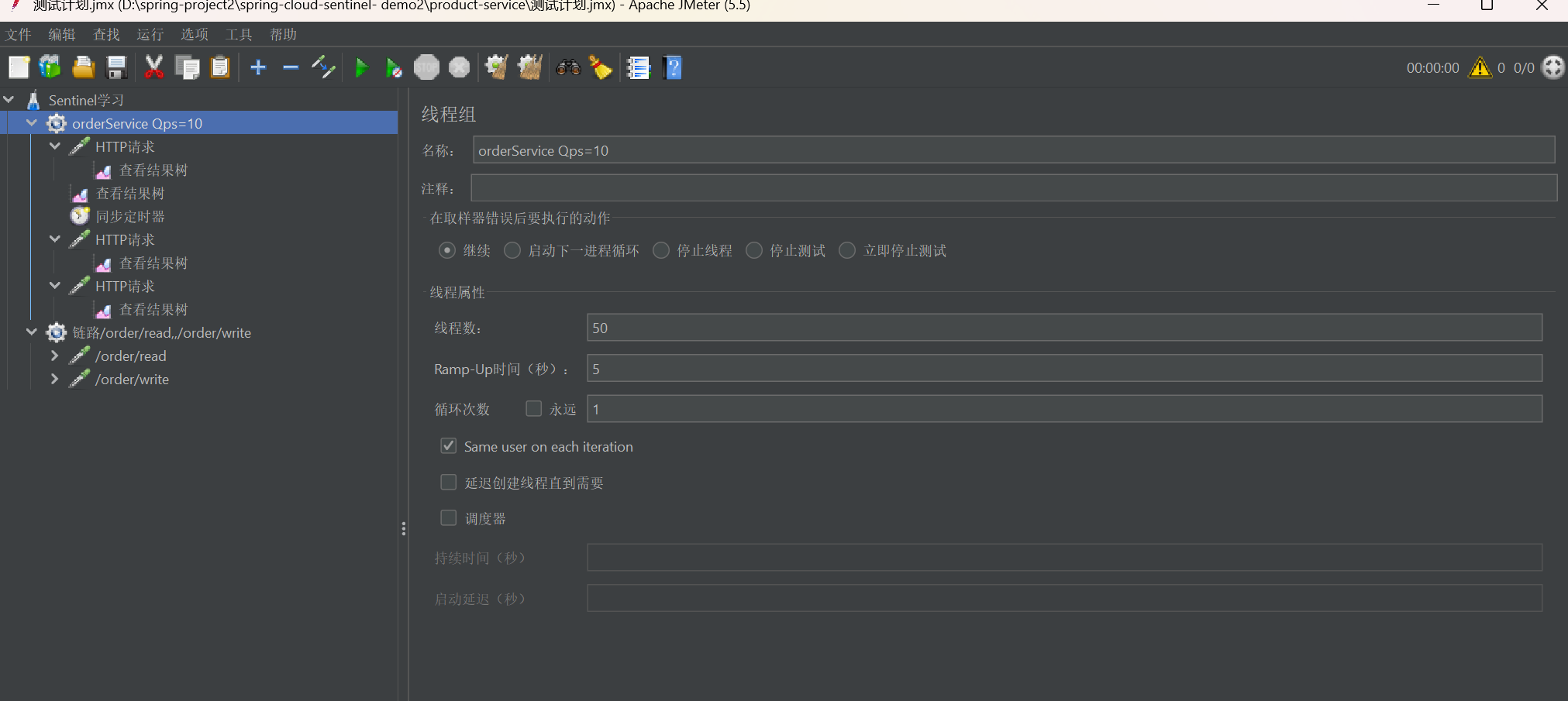
Task: Open the 运行 menu
Action: [x=150, y=34]
